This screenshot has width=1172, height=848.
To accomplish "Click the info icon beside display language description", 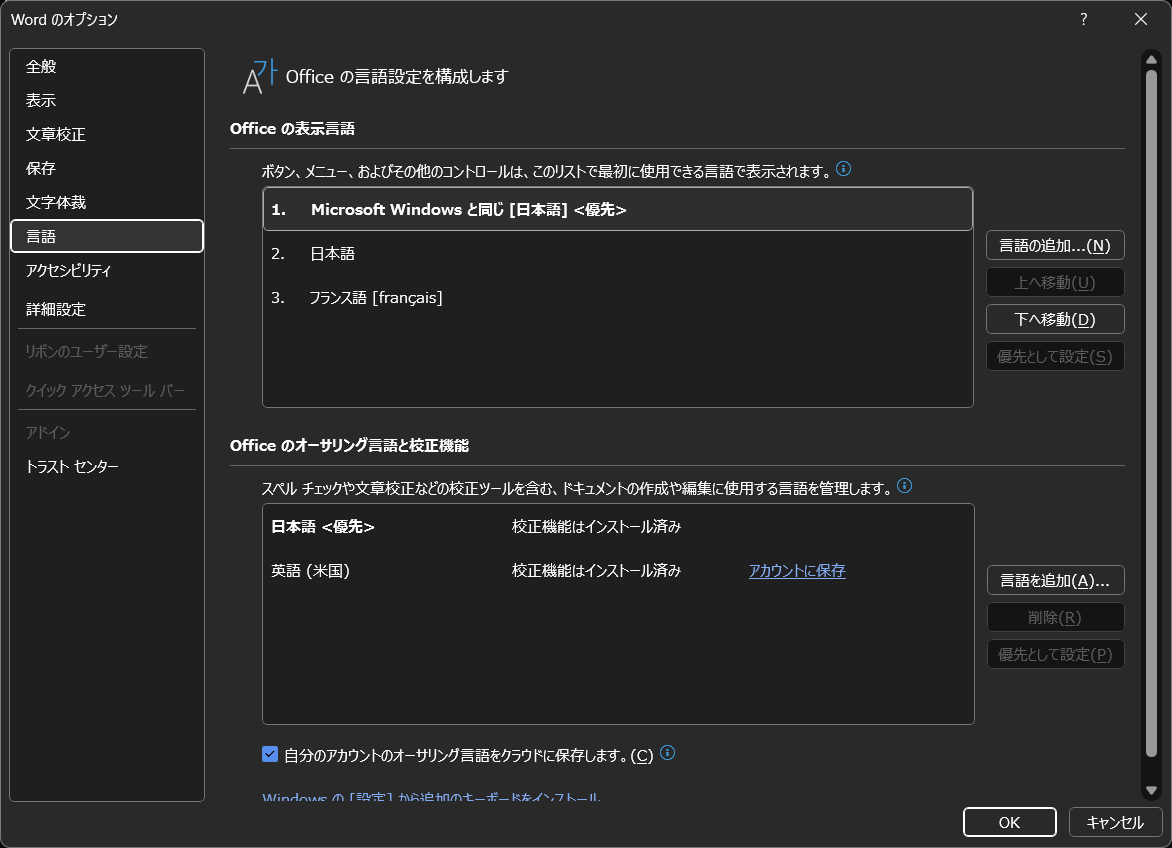I will (x=843, y=169).
